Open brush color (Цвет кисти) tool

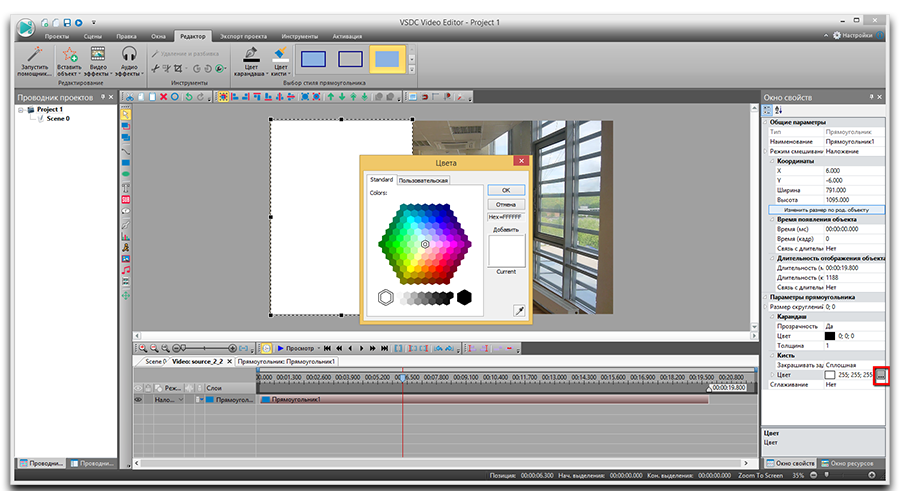tap(280, 61)
